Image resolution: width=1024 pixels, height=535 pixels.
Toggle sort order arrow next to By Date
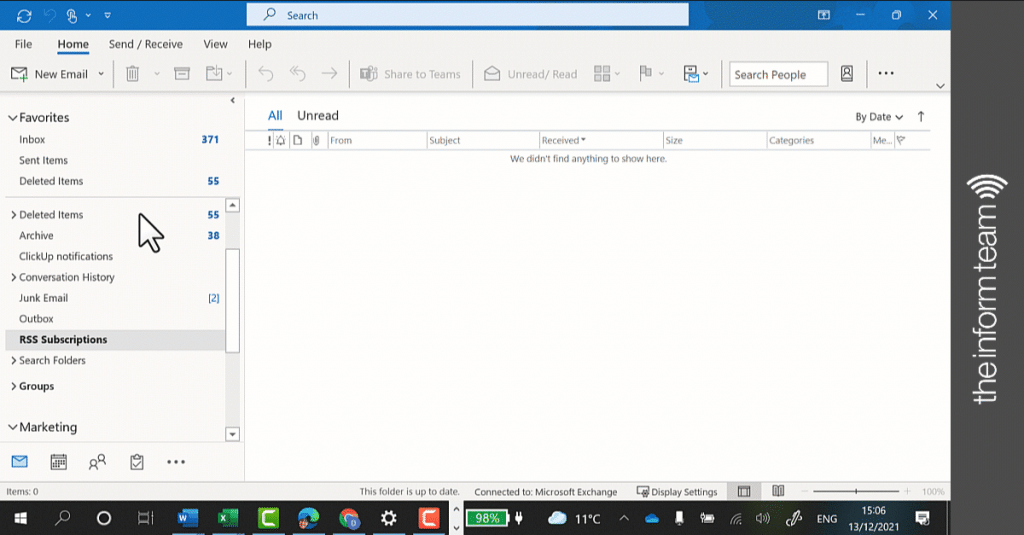coord(921,116)
